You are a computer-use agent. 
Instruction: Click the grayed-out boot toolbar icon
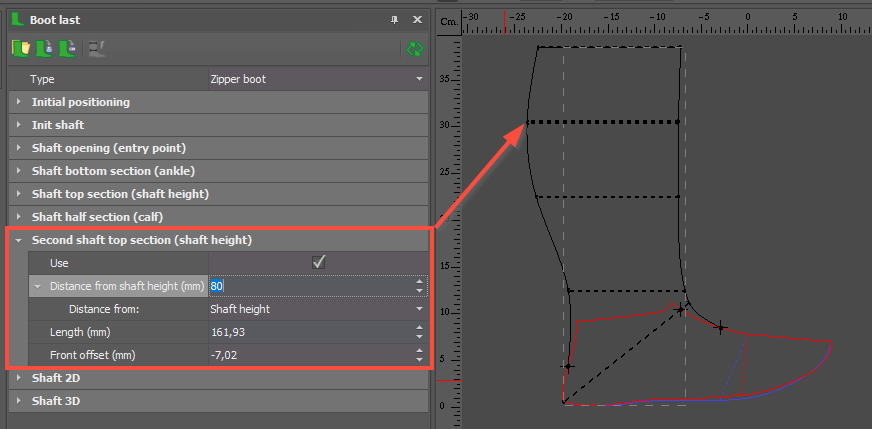click(96, 48)
